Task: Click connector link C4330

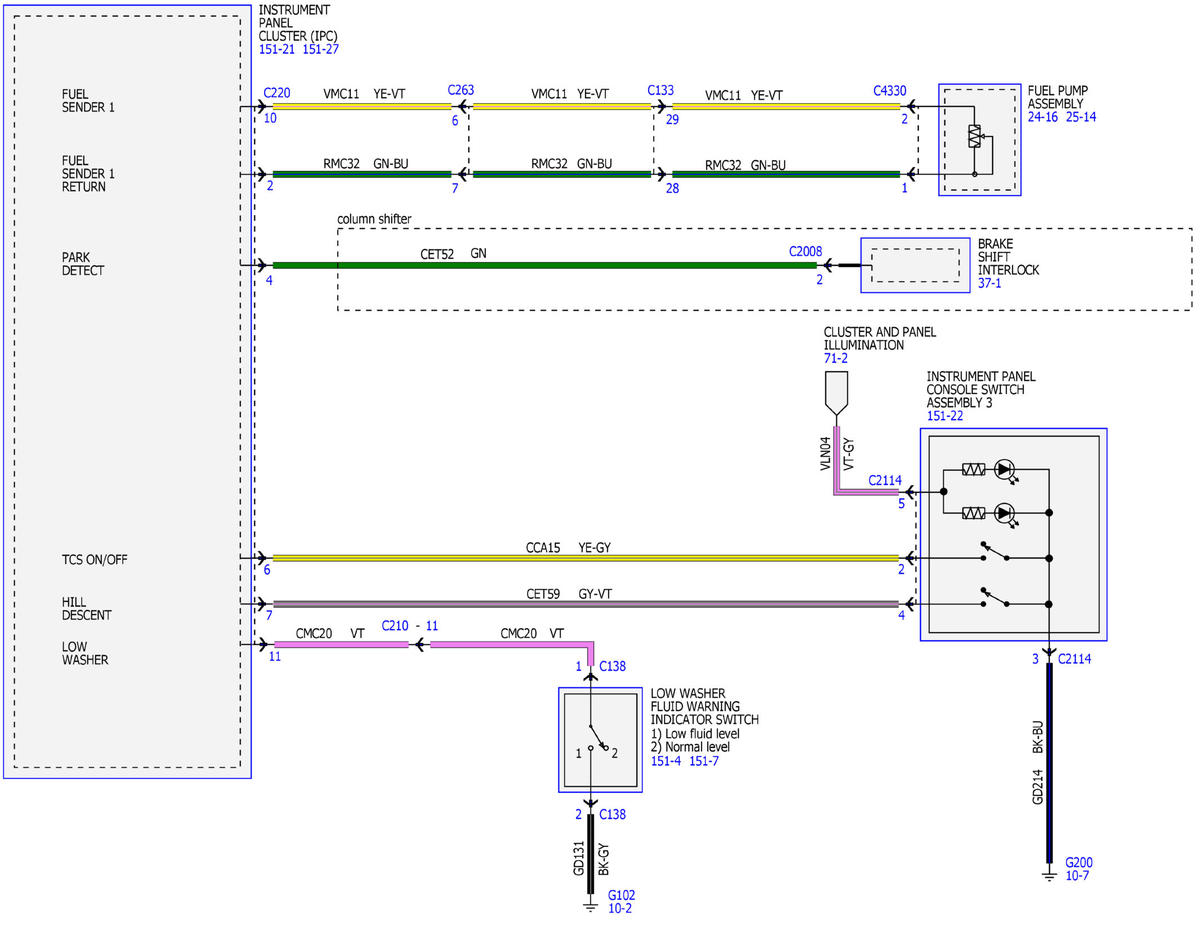Action: tap(890, 90)
